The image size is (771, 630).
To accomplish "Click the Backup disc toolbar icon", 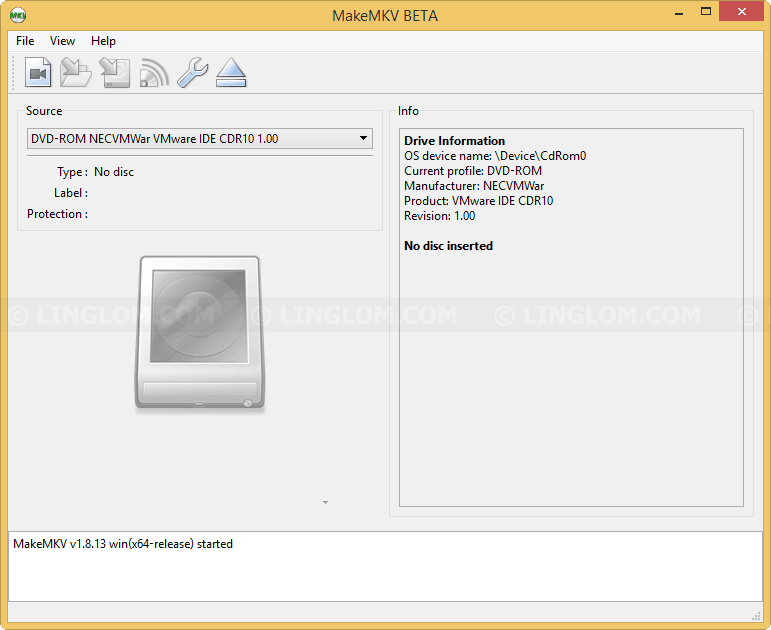I will click(x=115, y=72).
